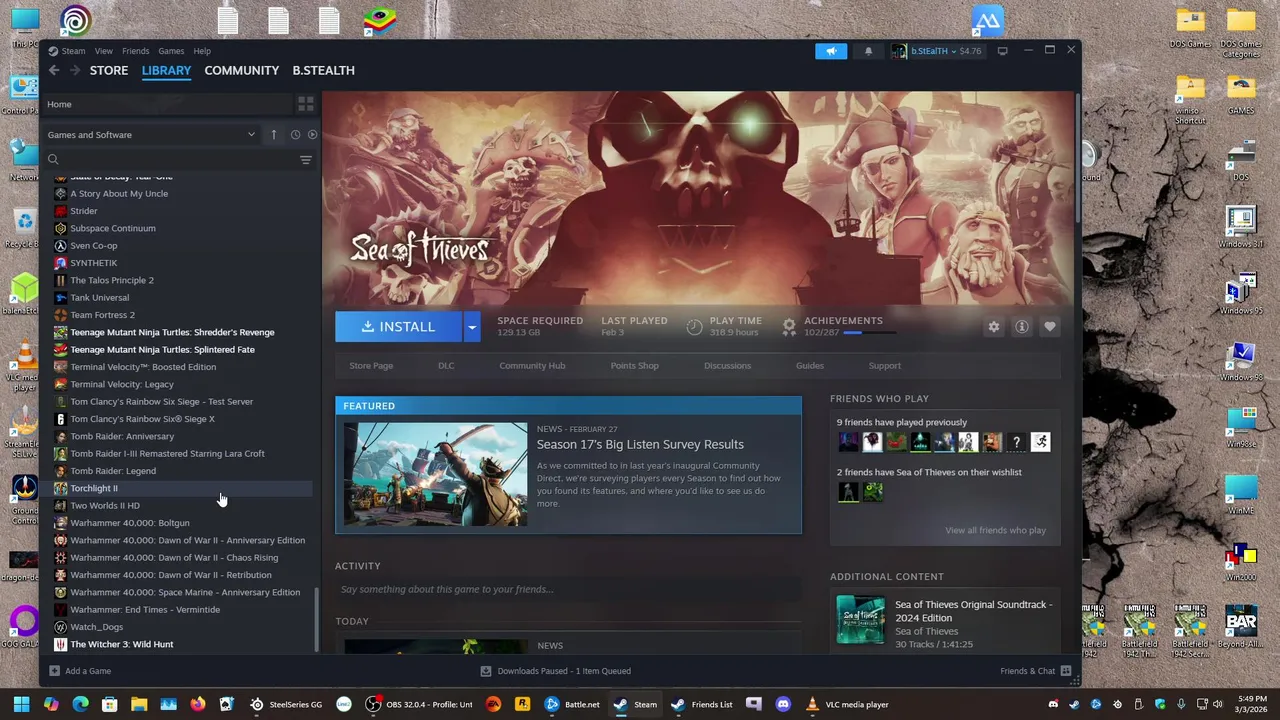Open the Guides link
Image resolution: width=1280 pixels, height=720 pixels.
tap(810, 366)
